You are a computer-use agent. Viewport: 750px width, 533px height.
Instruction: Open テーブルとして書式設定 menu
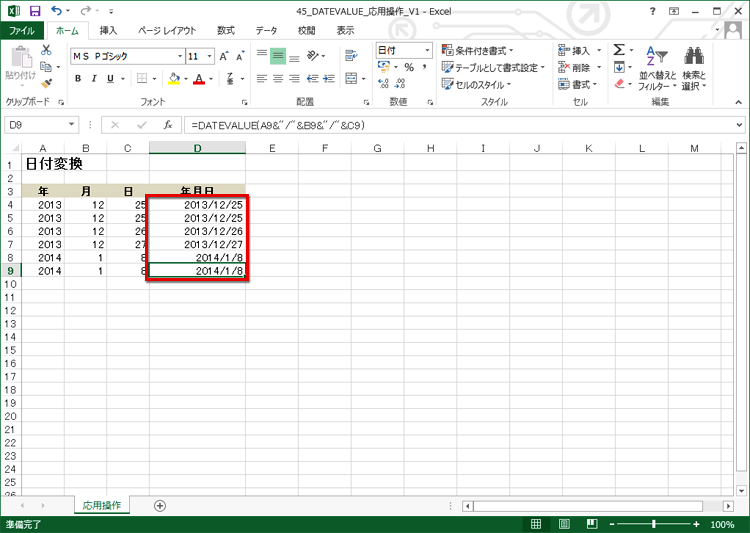(x=493, y=67)
